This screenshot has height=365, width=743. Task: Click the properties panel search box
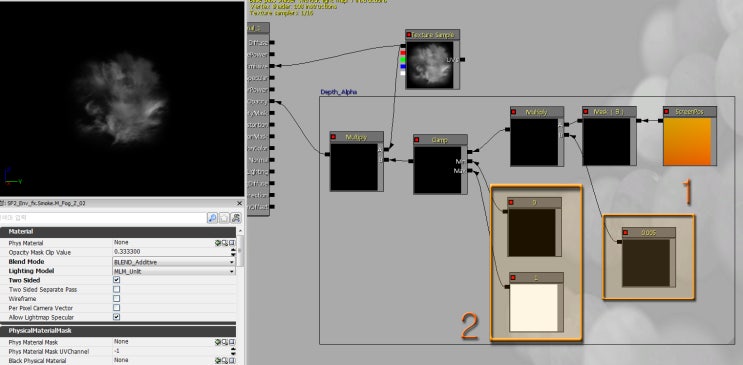click(x=103, y=218)
